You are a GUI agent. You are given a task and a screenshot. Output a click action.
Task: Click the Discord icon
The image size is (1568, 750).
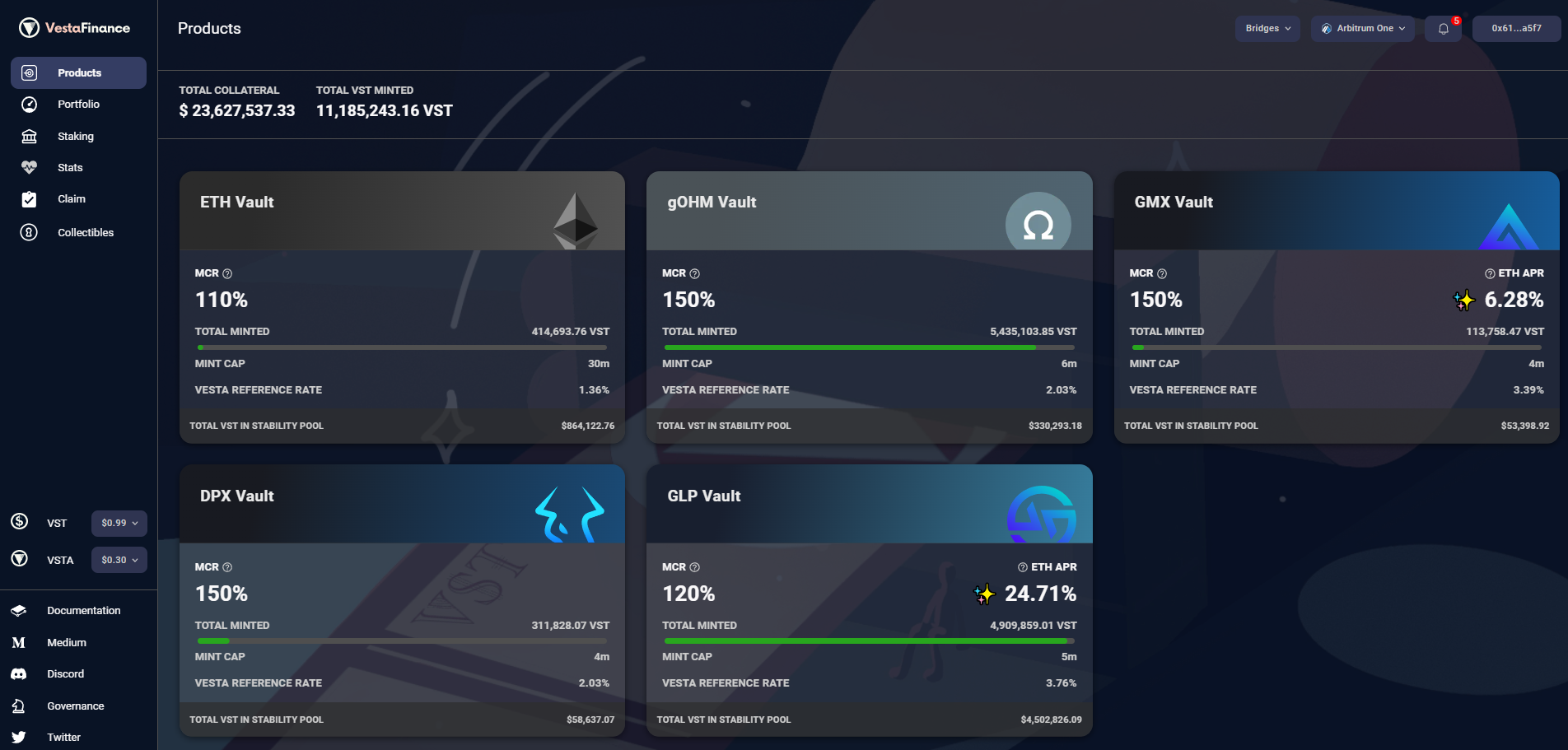pyautogui.click(x=19, y=674)
